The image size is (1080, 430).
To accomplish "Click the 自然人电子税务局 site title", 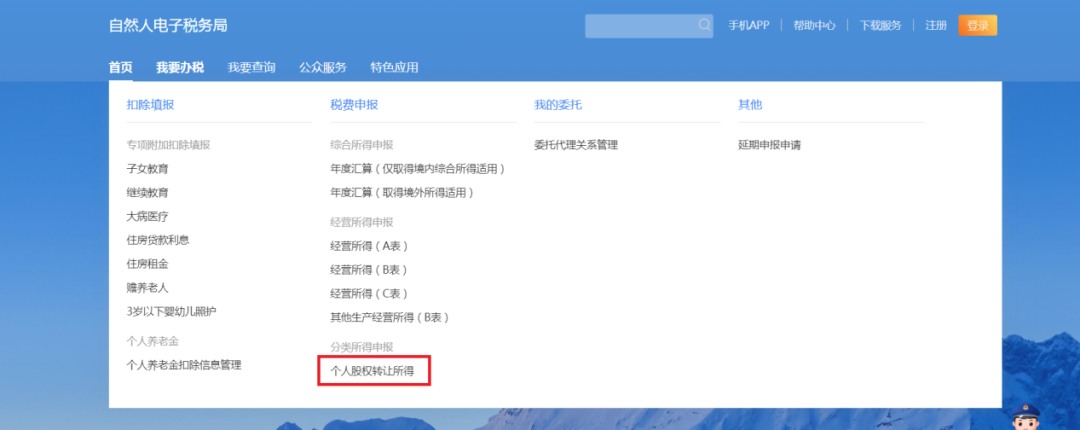I will point(168,25).
